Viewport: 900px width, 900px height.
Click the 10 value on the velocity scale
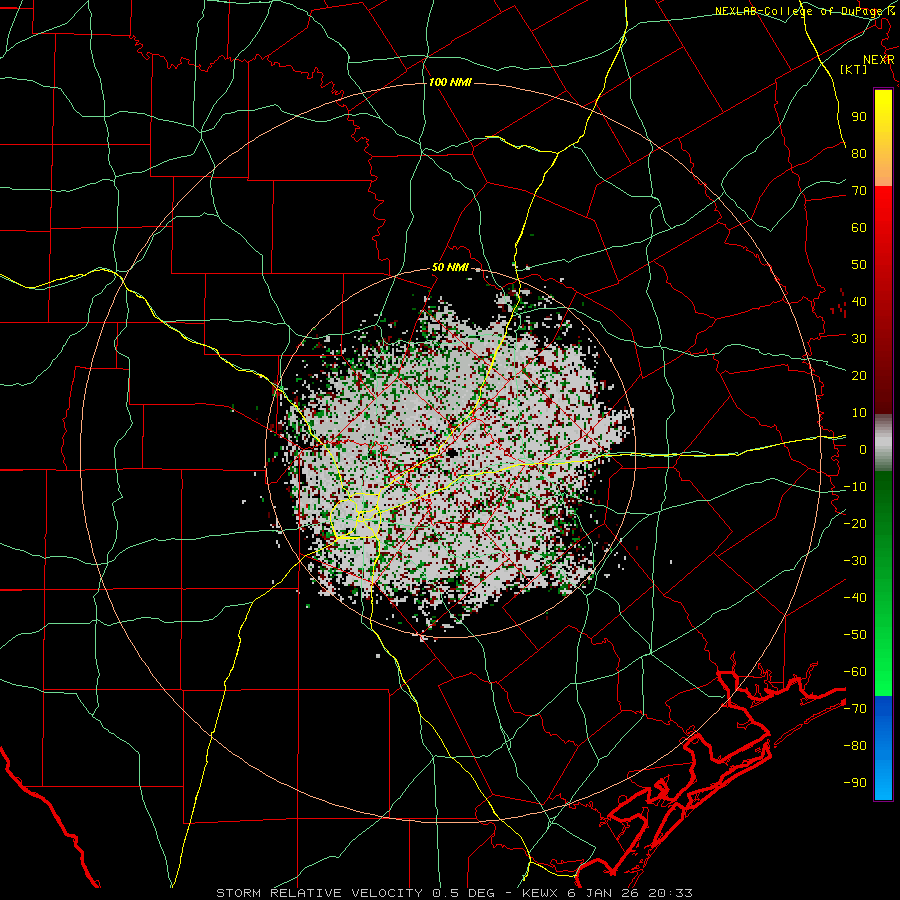(x=859, y=413)
